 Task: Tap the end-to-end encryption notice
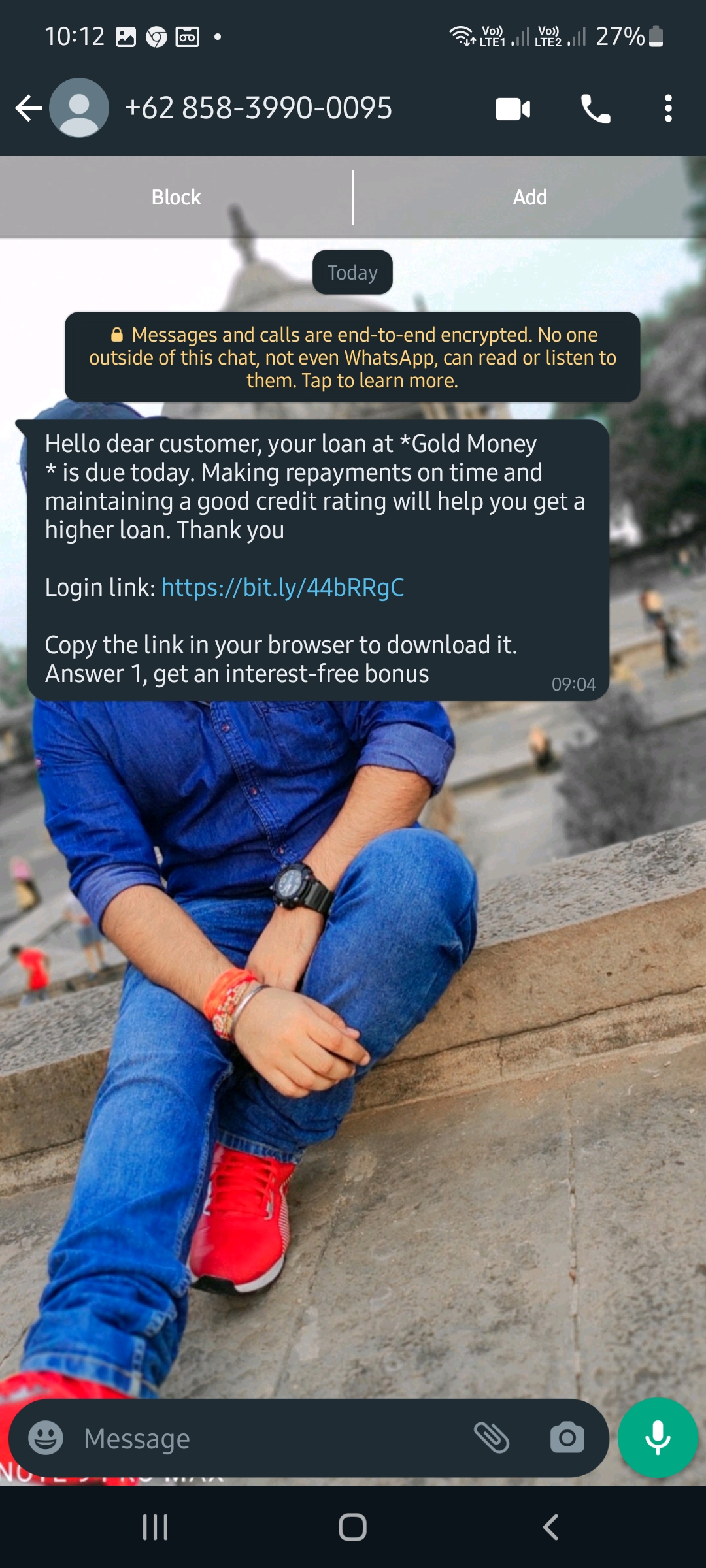(x=352, y=357)
